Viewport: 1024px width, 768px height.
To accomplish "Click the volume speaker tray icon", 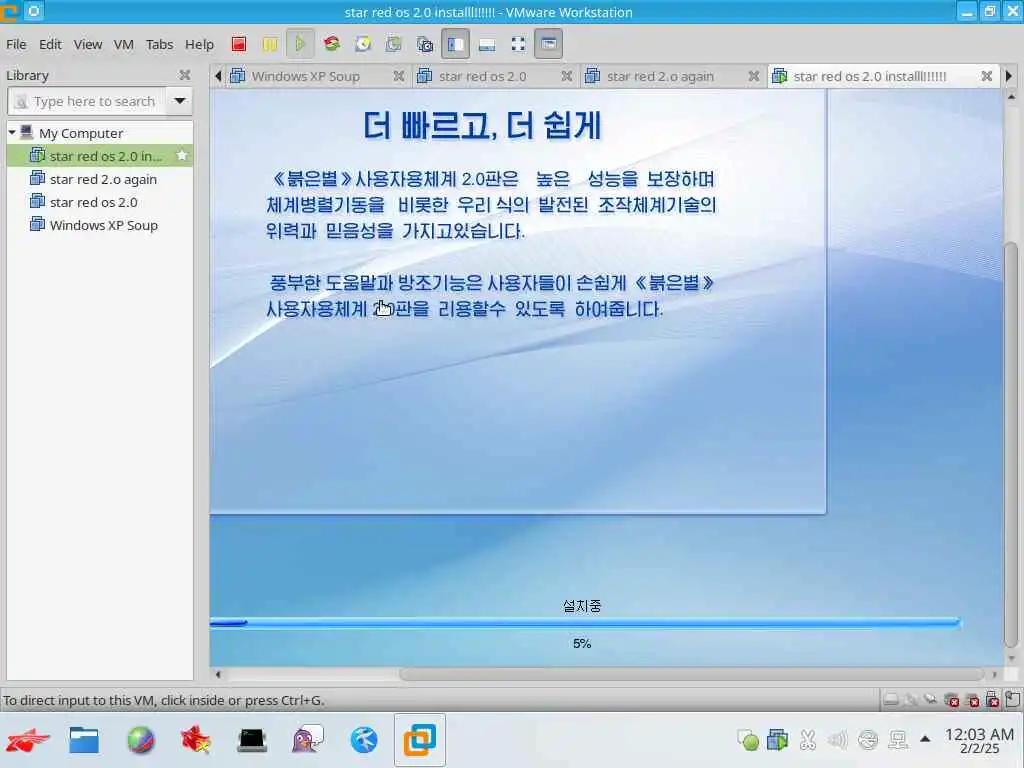I will tap(837, 740).
